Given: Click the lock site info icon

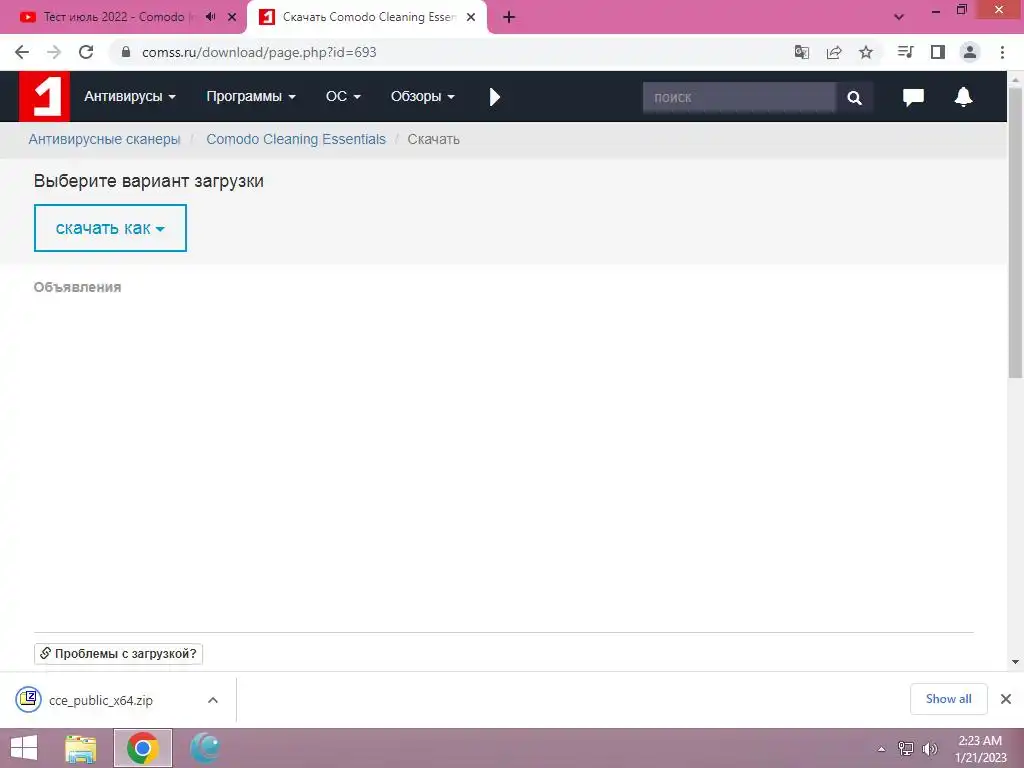Looking at the screenshot, I should pyautogui.click(x=126, y=52).
